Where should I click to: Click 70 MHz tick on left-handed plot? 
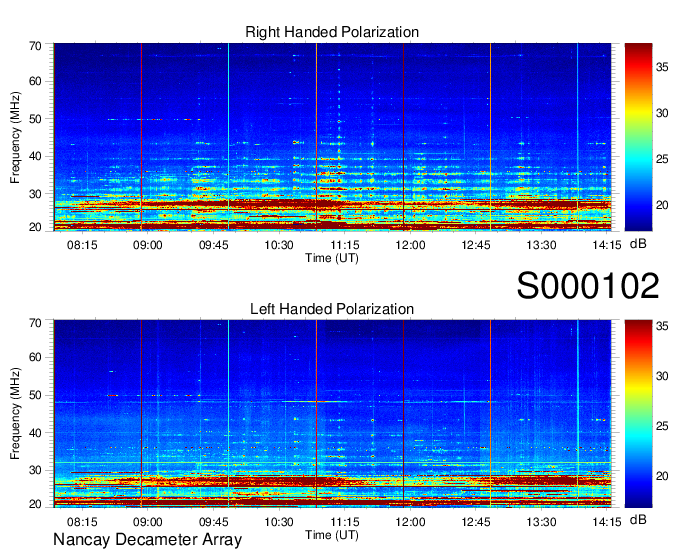[35, 323]
